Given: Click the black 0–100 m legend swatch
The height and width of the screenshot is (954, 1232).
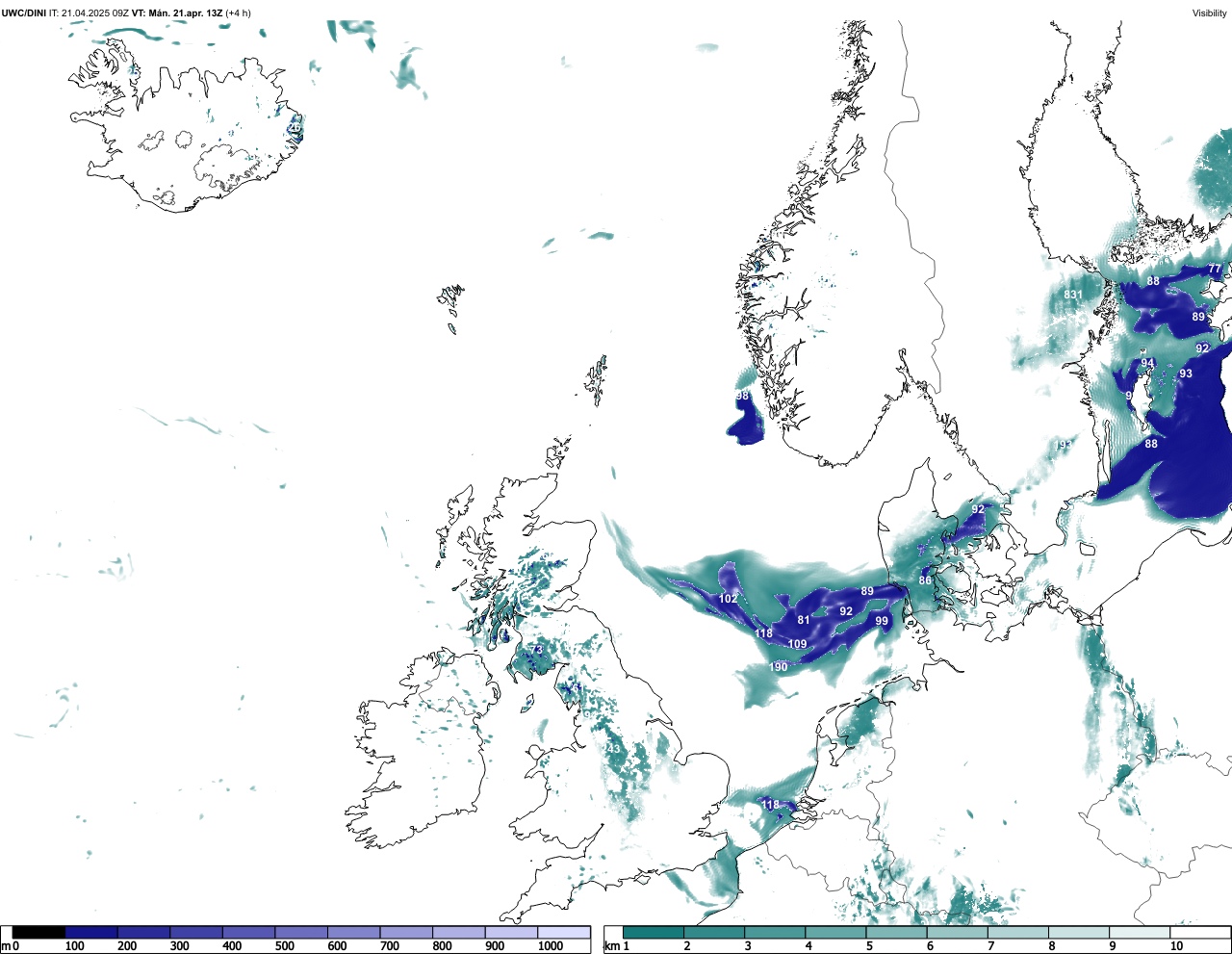Looking at the screenshot, I should click(x=38, y=932).
